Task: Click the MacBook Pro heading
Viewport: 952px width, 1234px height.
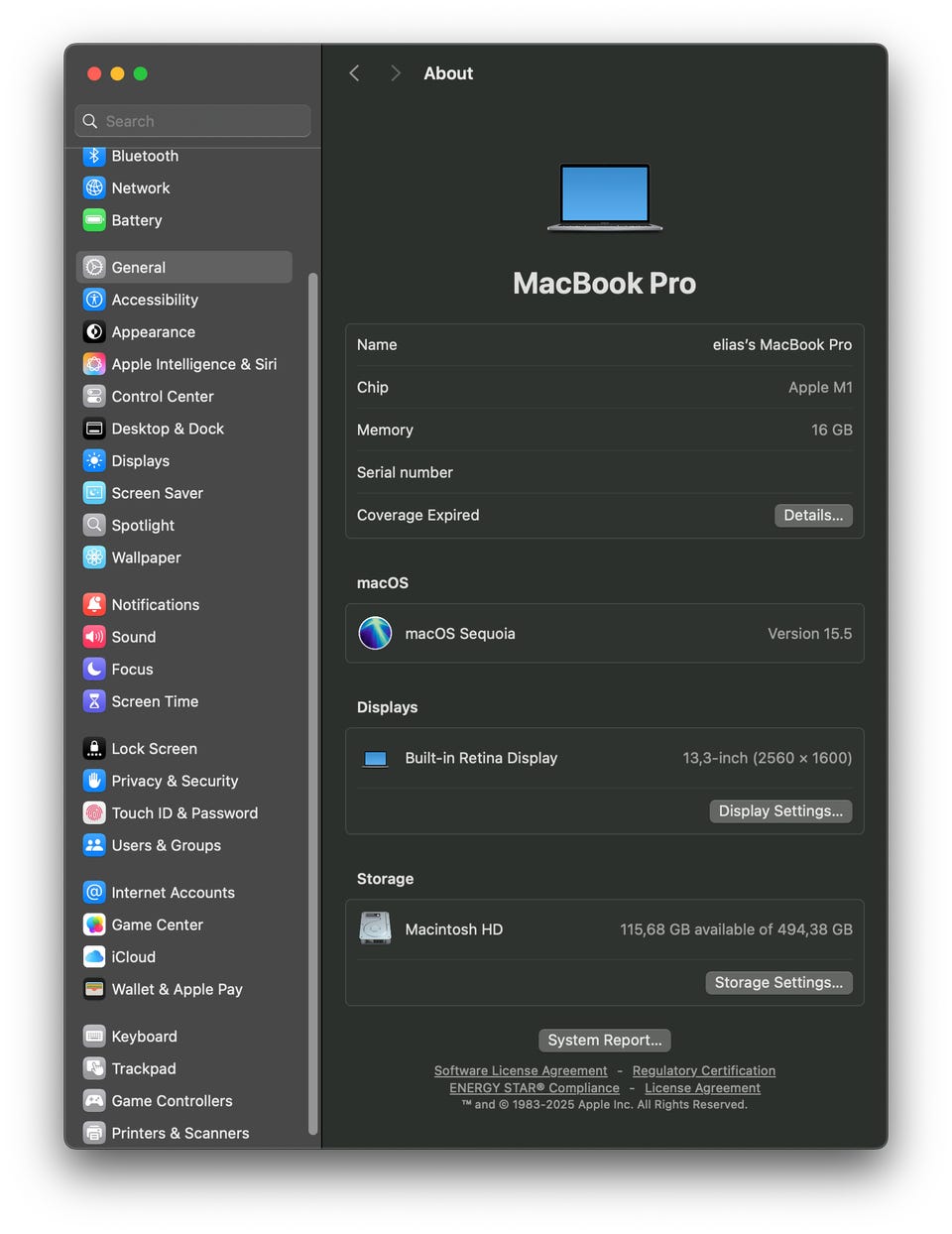Action: coord(605,284)
